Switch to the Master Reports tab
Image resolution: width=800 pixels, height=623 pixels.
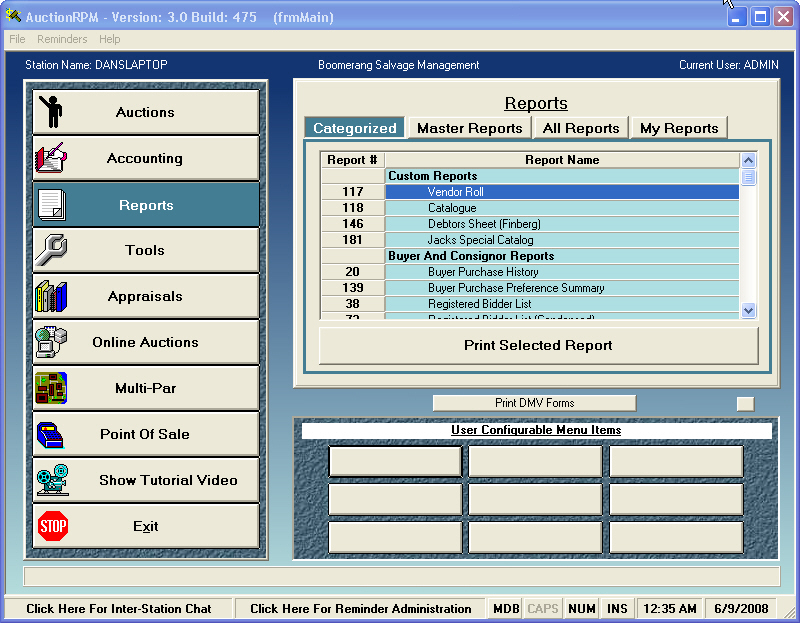470,128
